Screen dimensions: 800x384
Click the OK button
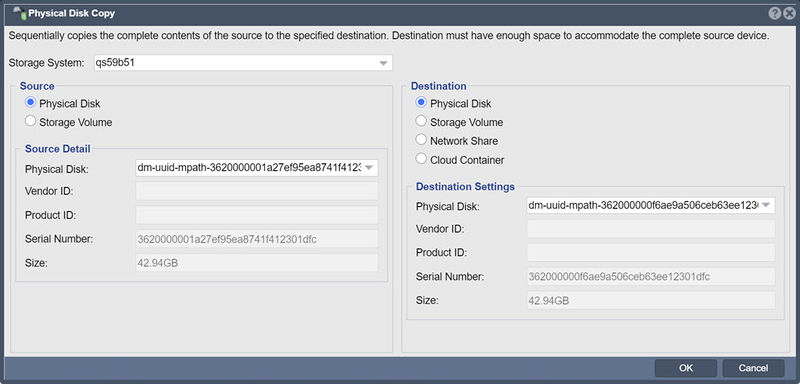(x=686, y=368)
